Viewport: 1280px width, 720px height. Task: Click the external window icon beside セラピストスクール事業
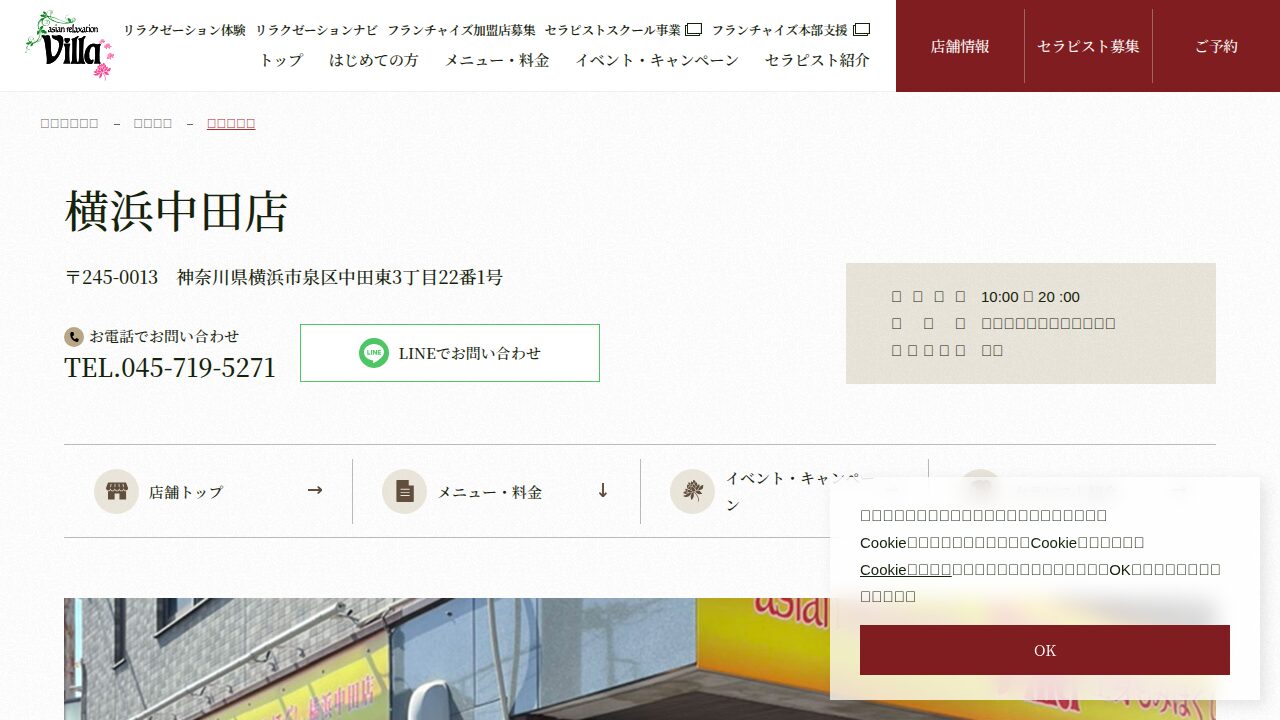point(694,30)
